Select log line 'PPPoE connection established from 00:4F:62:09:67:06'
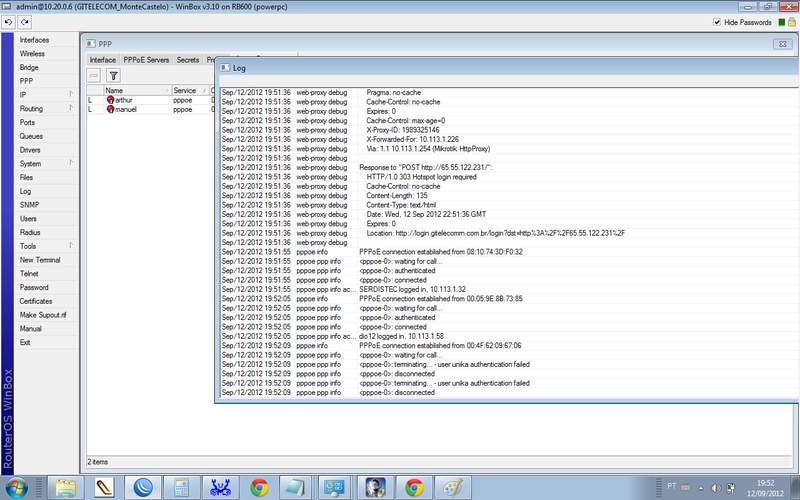Viewport: 800px width, 500px height. (440, 345)
